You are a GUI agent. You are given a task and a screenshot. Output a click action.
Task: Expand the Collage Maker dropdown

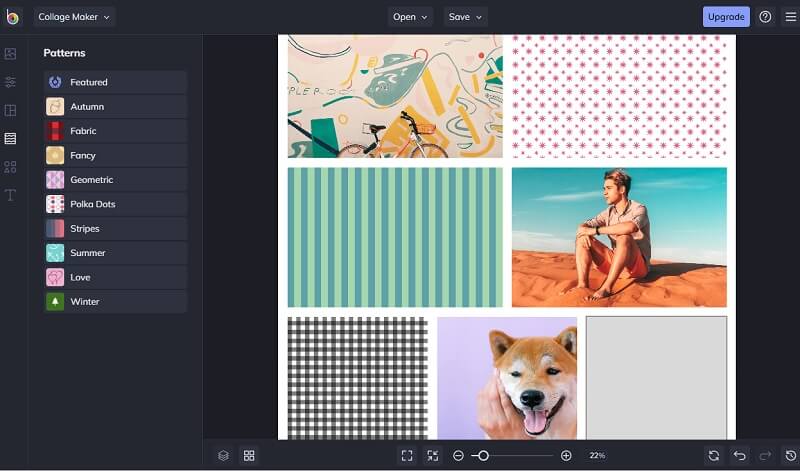75,17
